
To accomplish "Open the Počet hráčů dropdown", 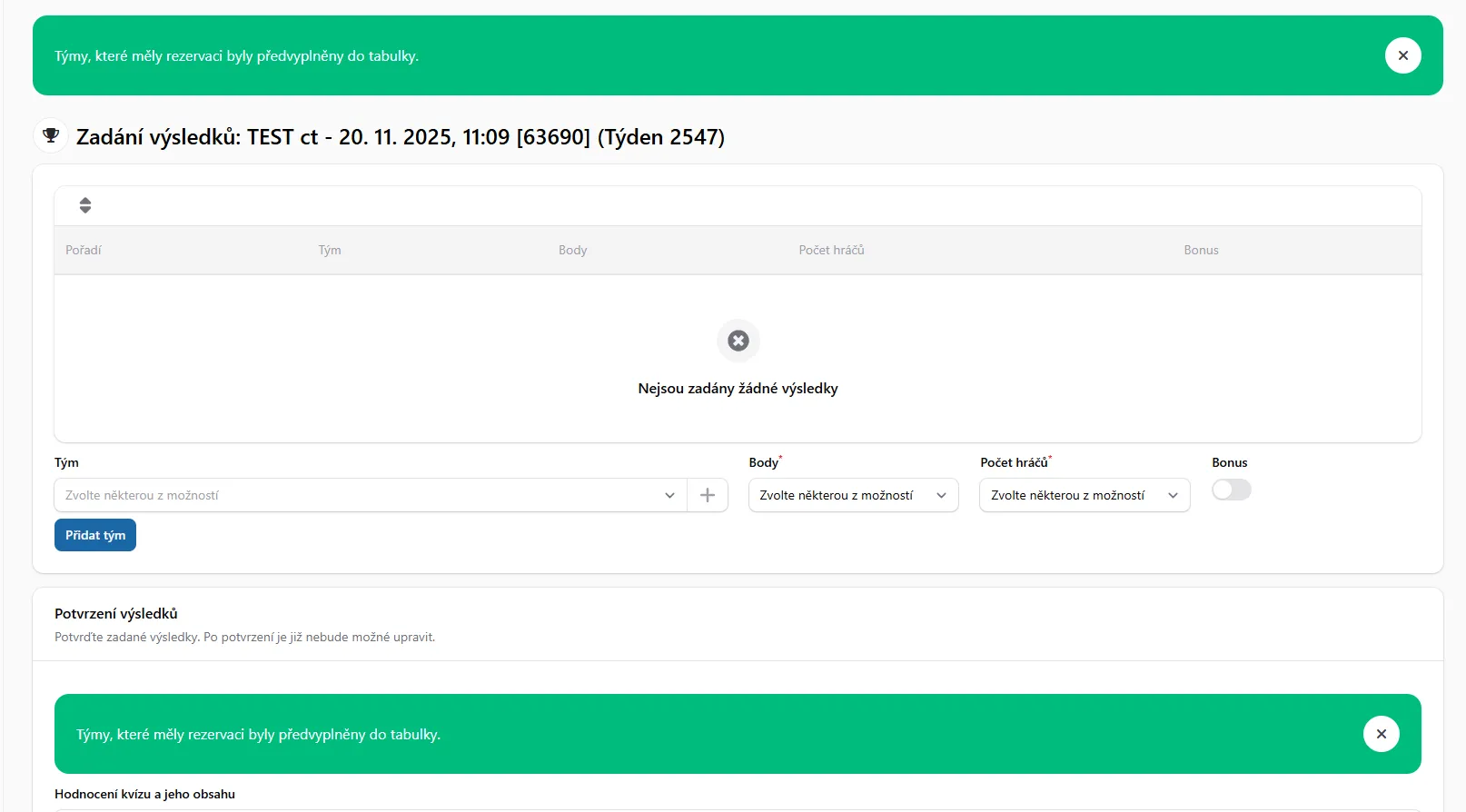I will pos(1084,495).
